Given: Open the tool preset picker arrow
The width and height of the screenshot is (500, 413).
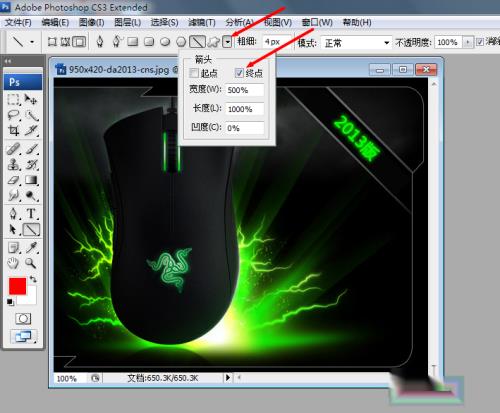Looking at the screenshot, I should point(32,42).
